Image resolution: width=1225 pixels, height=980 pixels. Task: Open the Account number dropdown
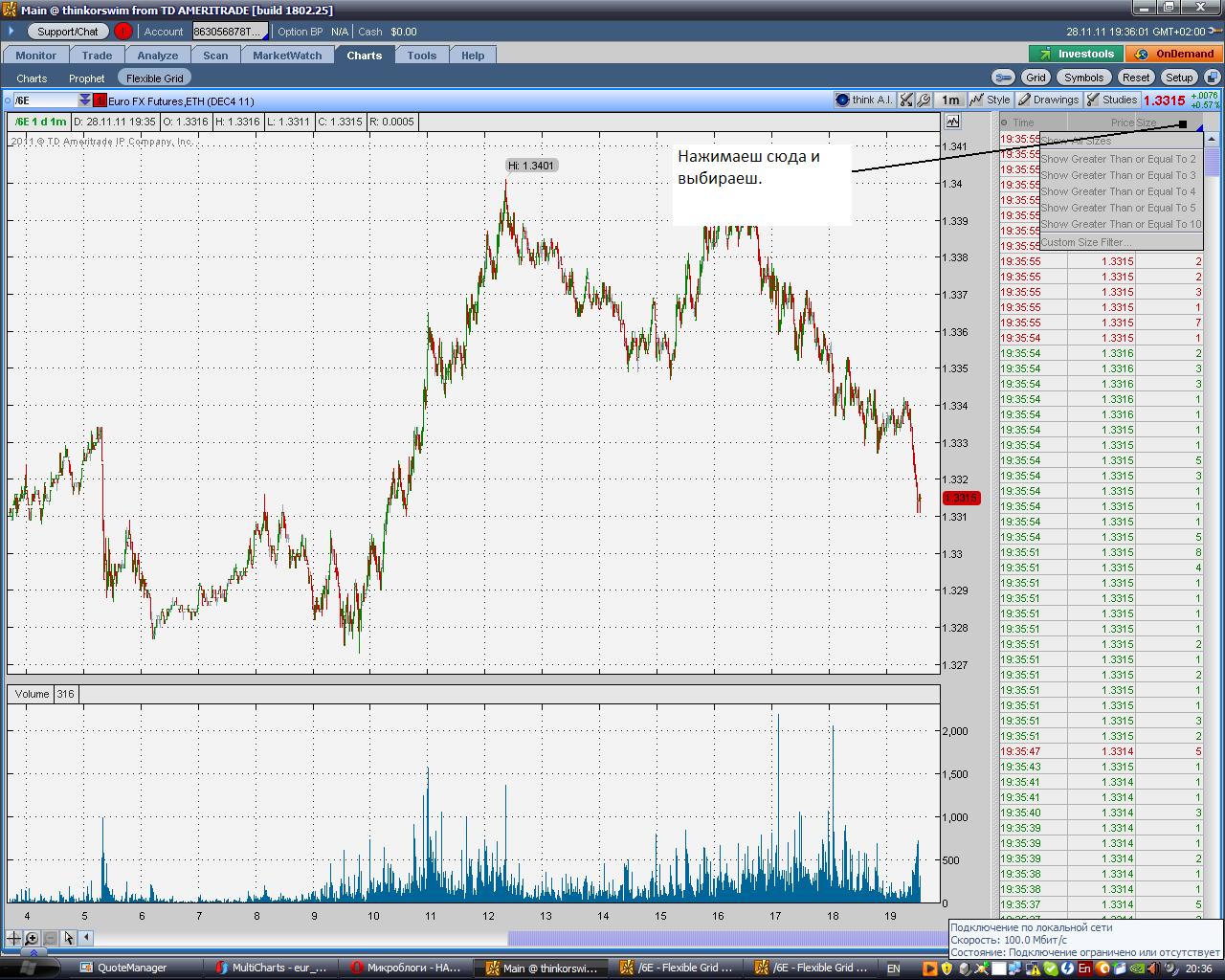coord(231,32)
